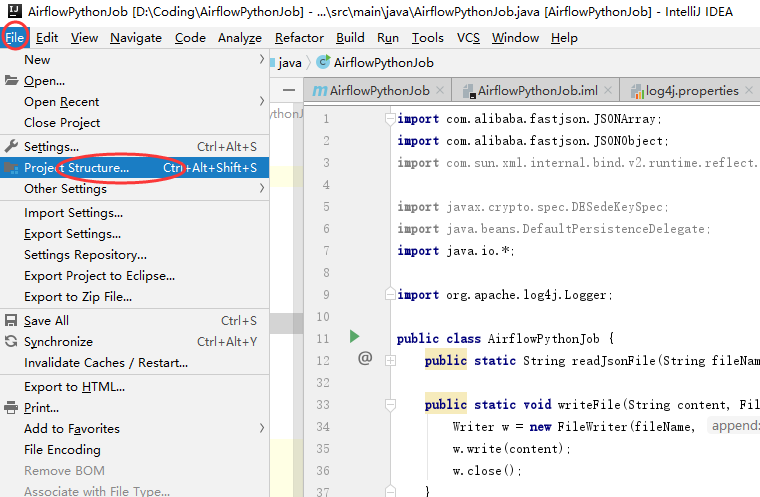The image size is (760, 497).
Task: Click the class name AirflowPythonJob in code
Action: (x=543, y=339)
